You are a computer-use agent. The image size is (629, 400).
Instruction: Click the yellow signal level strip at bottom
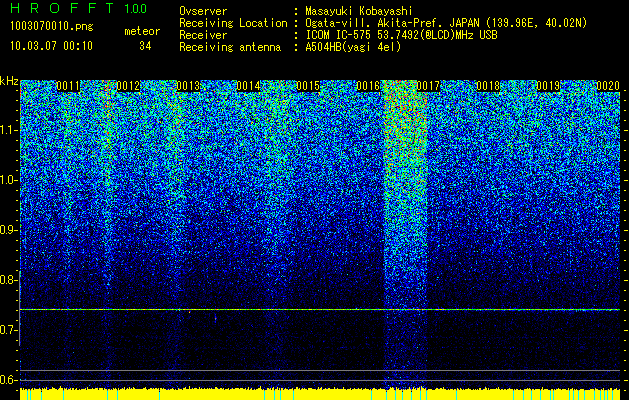[x=320, y=394]
